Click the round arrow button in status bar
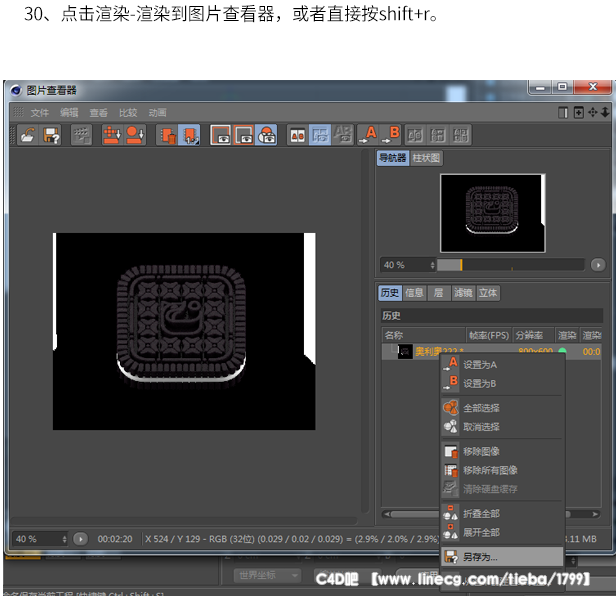 (x=81, y=539)
